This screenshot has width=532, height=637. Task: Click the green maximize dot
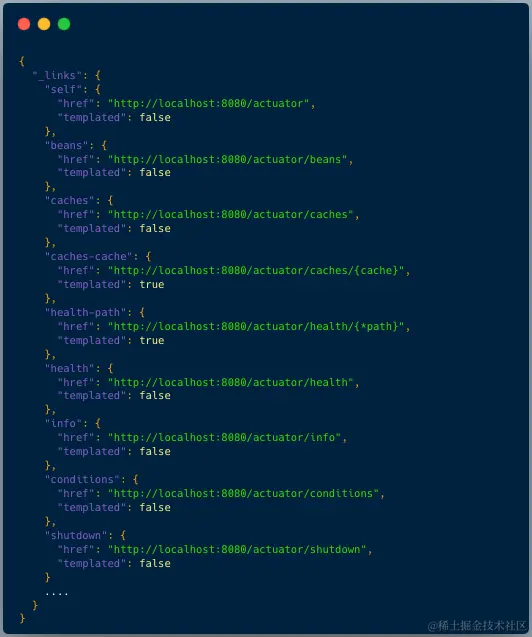point(64,24)
